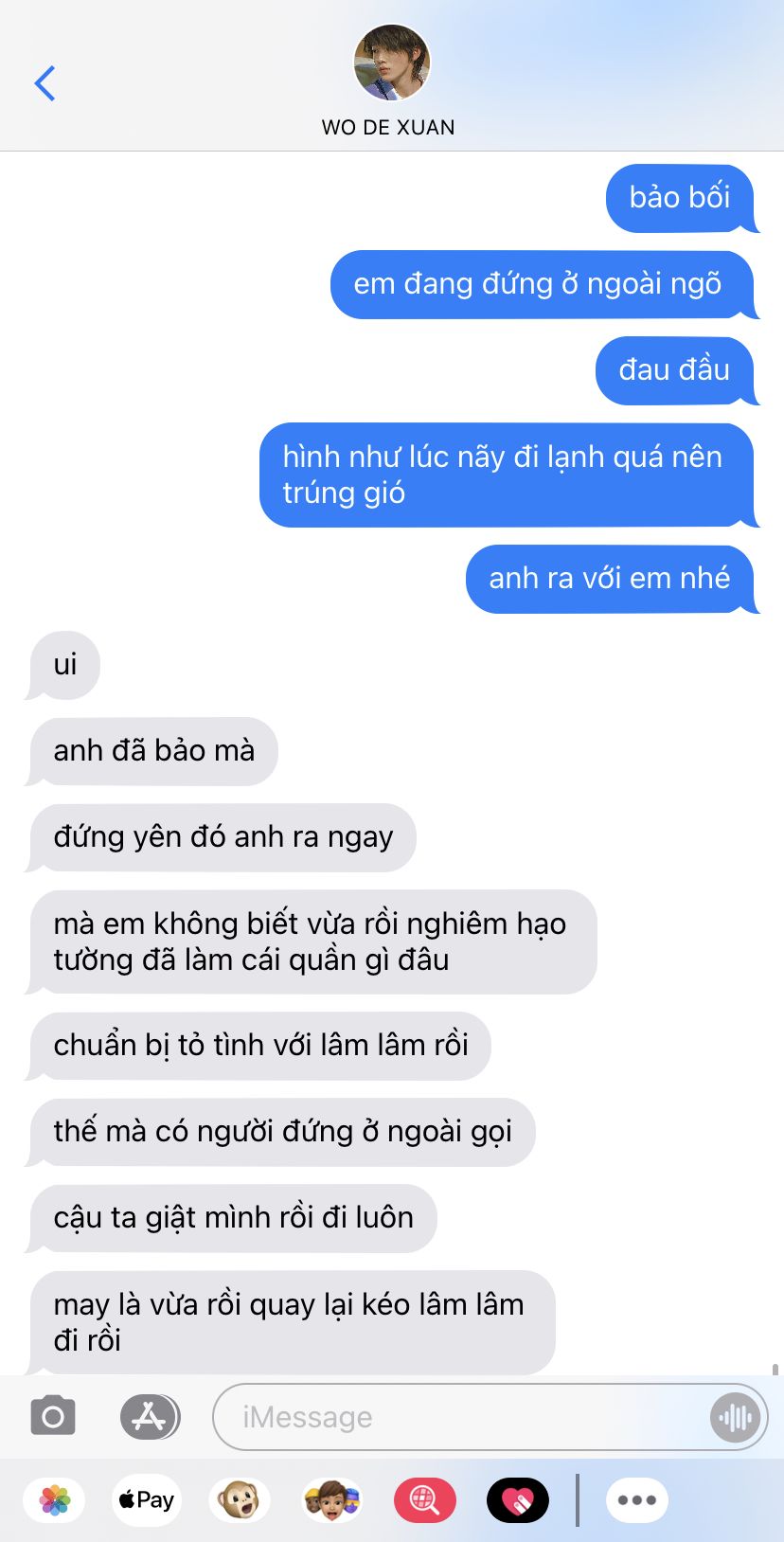The height and width of the screenshot is (1542, 784).
Task: Expand more apps with the ellipsis button
Action: click(x=637, y=1500)
